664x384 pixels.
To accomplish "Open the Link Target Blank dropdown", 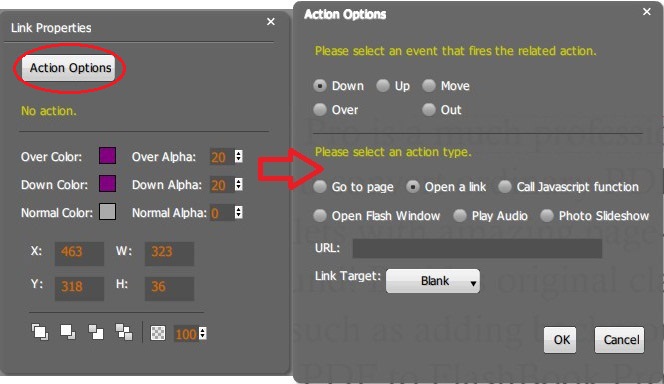I will click(433, 281).
